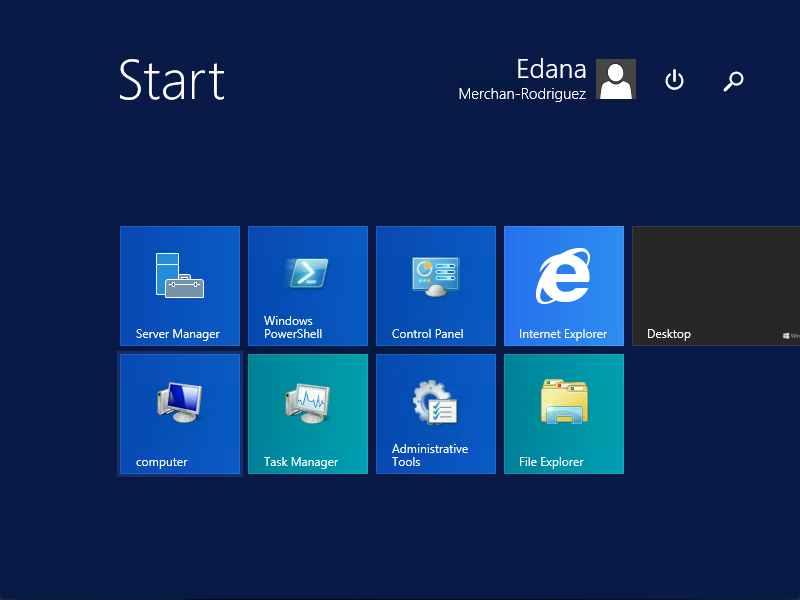Switch to the Desktop tile
This screenshot has height=600, width=800.
click(716, 286)
